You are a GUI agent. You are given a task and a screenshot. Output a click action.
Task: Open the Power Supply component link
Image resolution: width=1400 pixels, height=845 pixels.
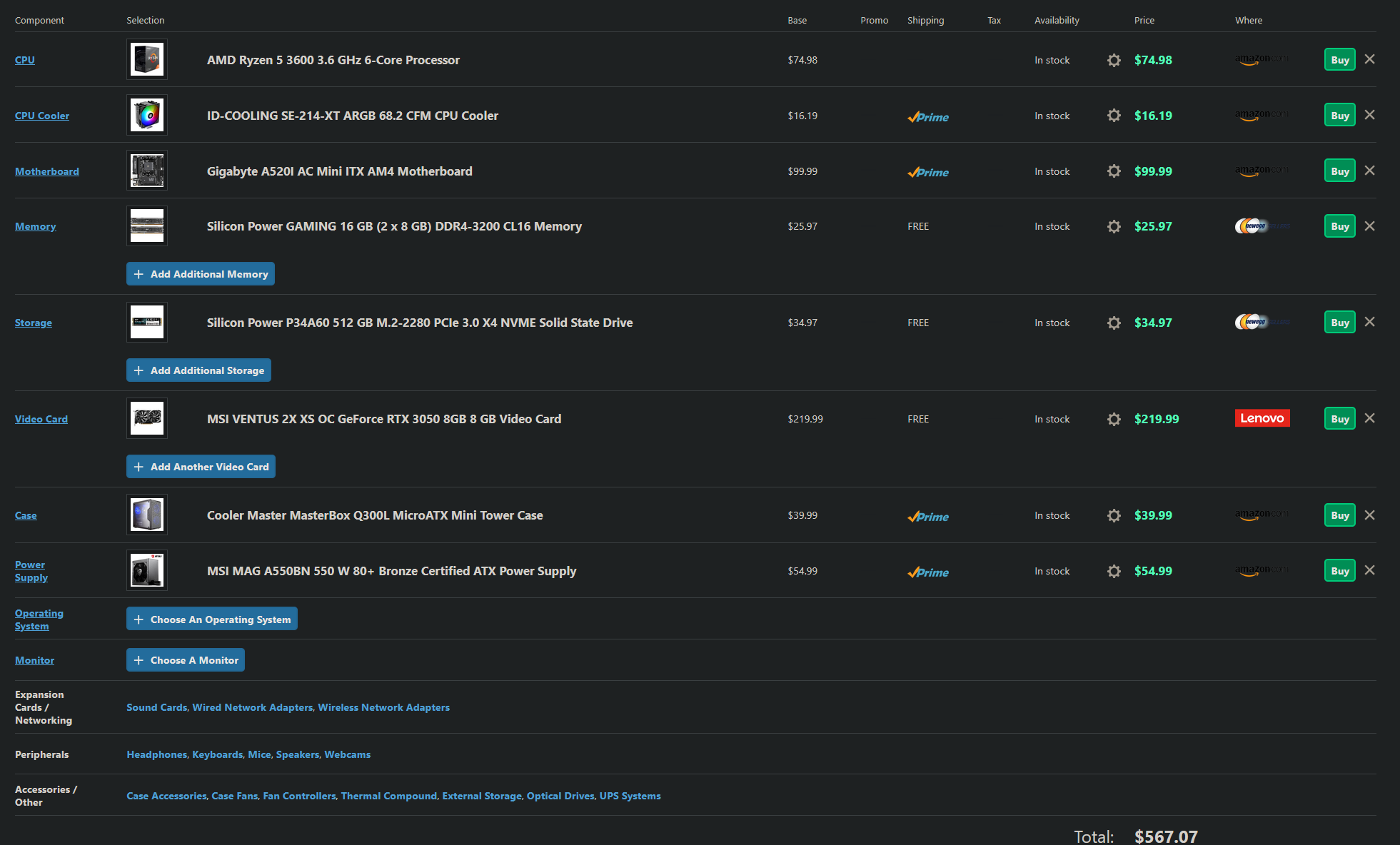pyautogui.click(x=31, y=571)
